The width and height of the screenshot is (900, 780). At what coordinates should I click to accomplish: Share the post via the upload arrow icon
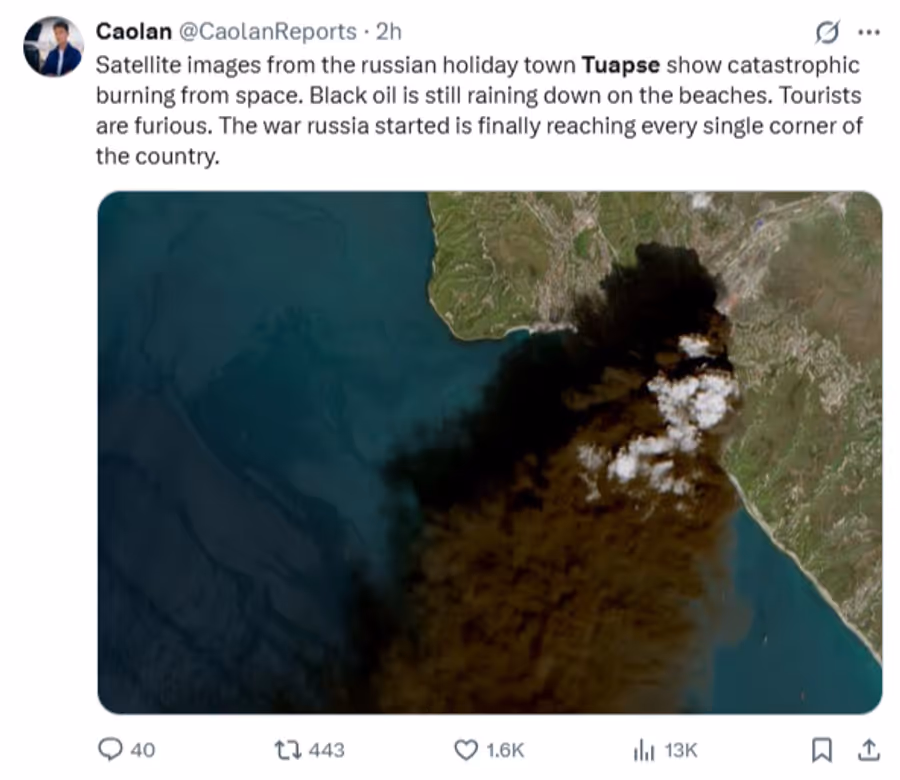point(869,748)
